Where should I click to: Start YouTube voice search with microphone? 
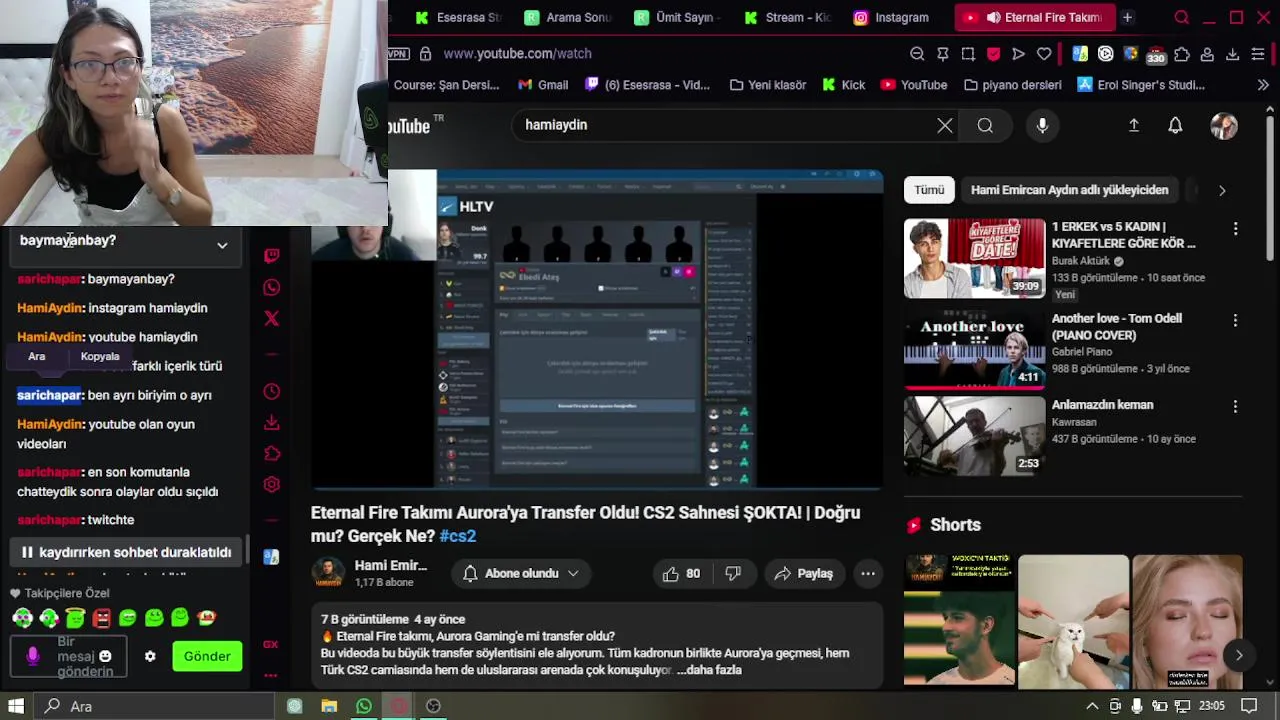coord(1042,125)
